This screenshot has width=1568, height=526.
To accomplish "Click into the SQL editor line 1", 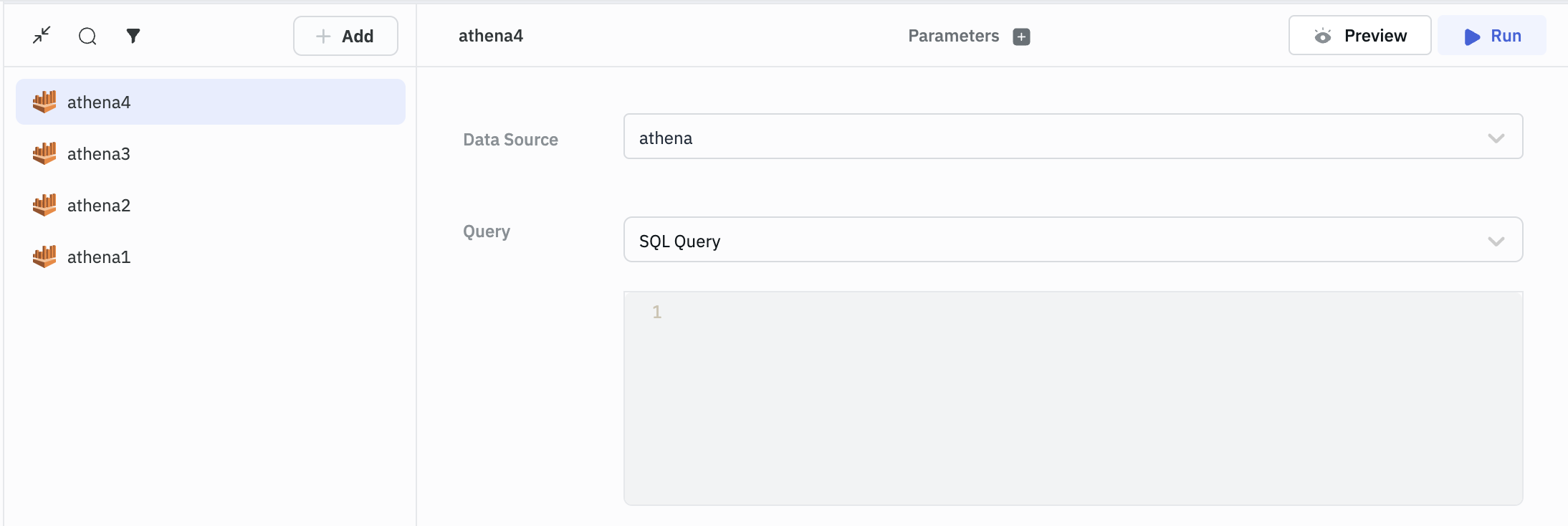I will [1075, 312].
